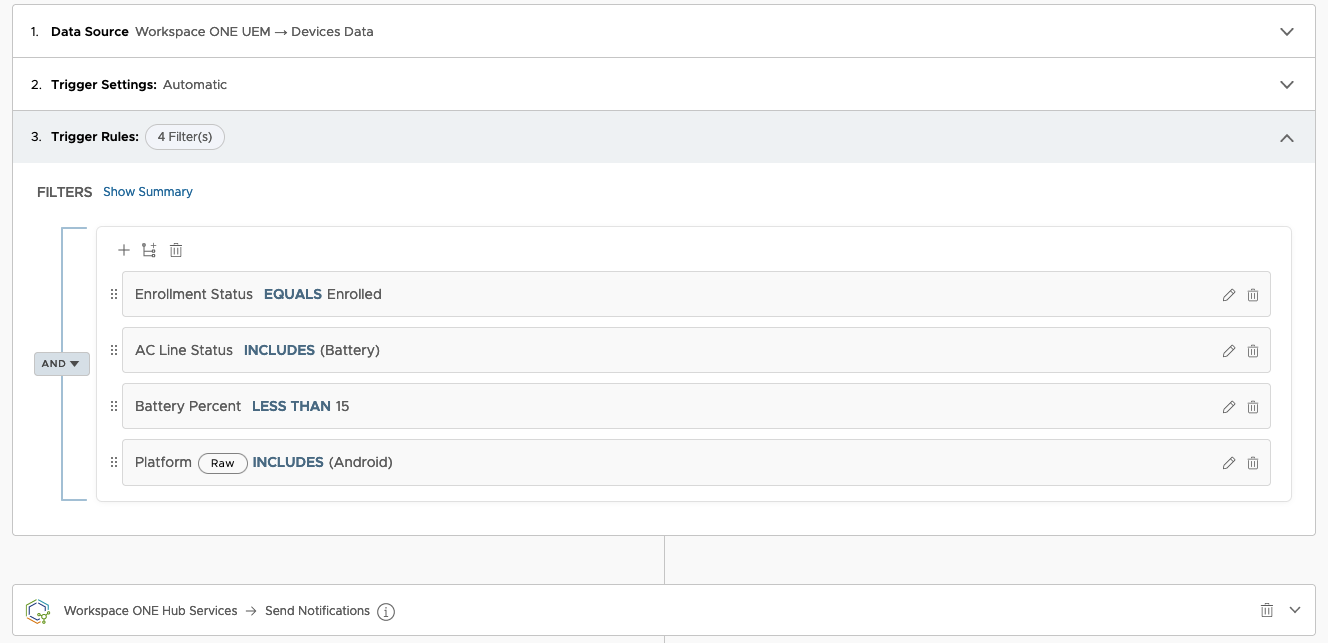Click the add filter group icon
This screenshot has width=1328, height=643.
pyautogui.click(x=149, y=250)
